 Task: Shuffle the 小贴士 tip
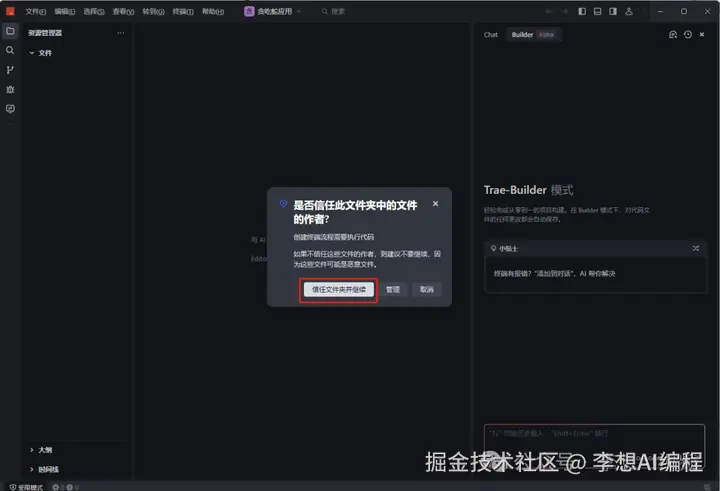click(696, 248)
